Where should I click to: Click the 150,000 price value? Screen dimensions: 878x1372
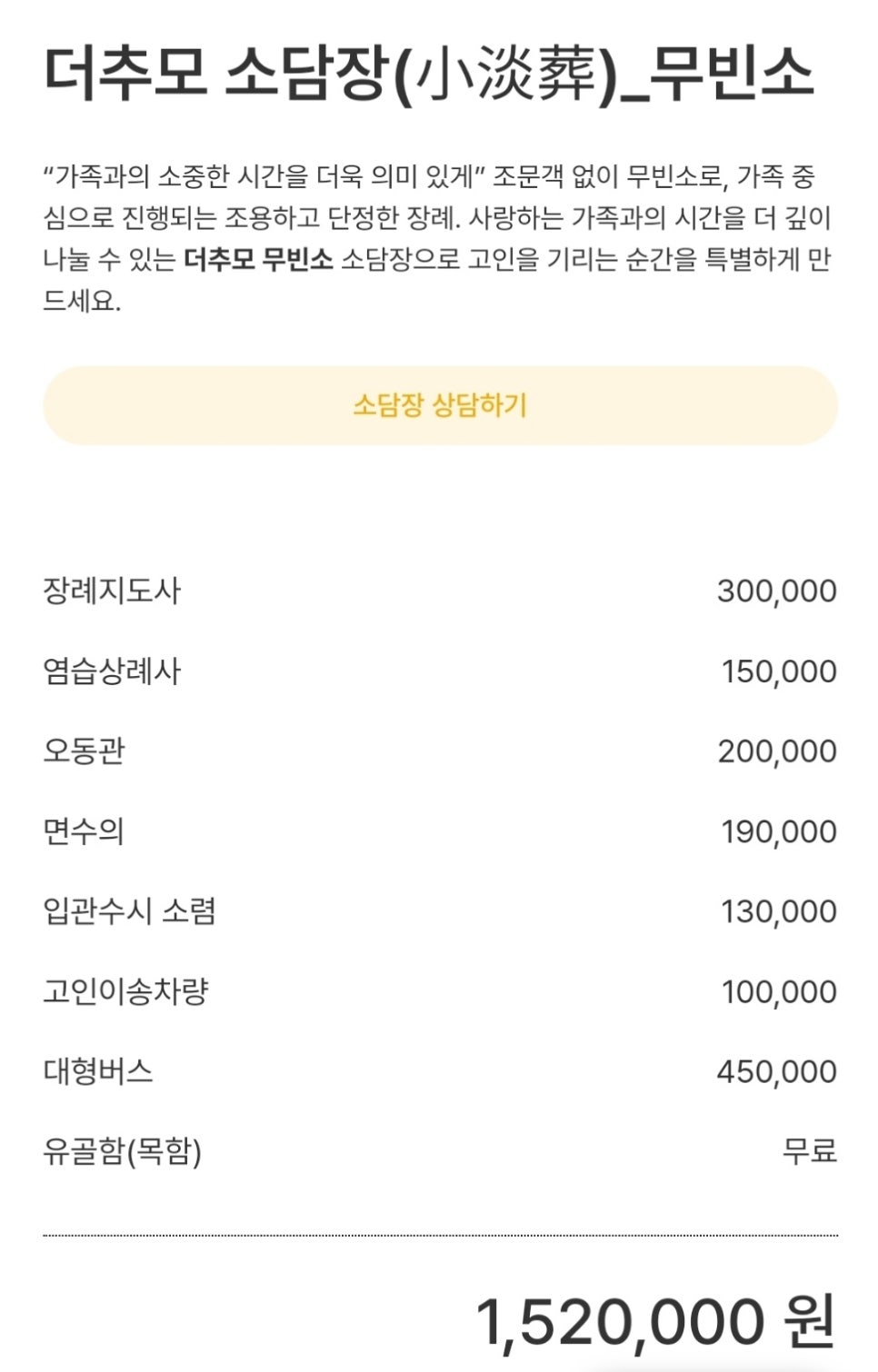click(779, 671)
